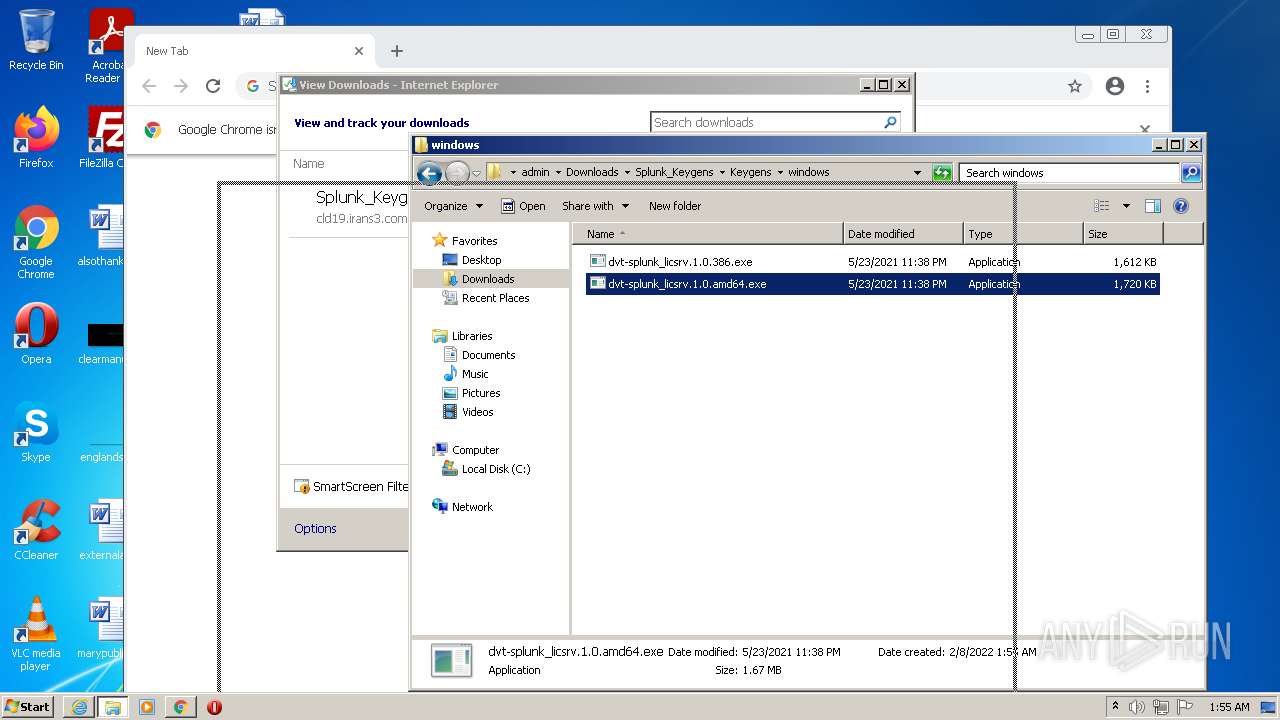Click Open in Explorer toolbar
The width and height of the screenshot is (1280, 720).
523,206
